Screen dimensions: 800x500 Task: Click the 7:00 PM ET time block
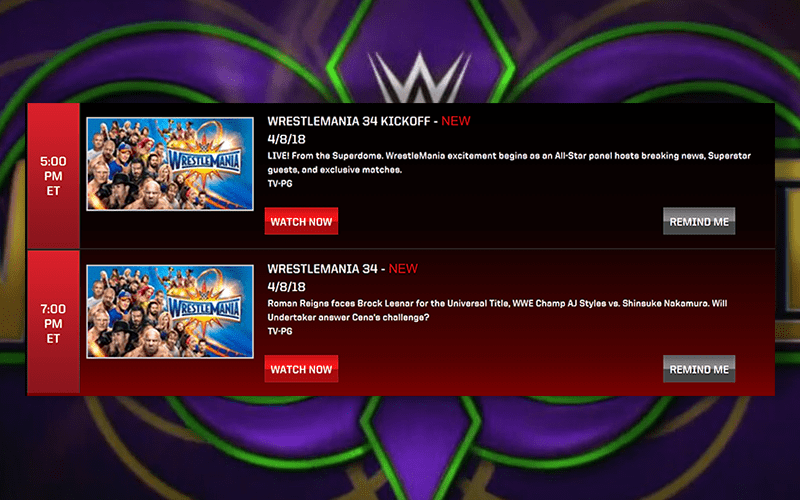(x=53, y=323)
